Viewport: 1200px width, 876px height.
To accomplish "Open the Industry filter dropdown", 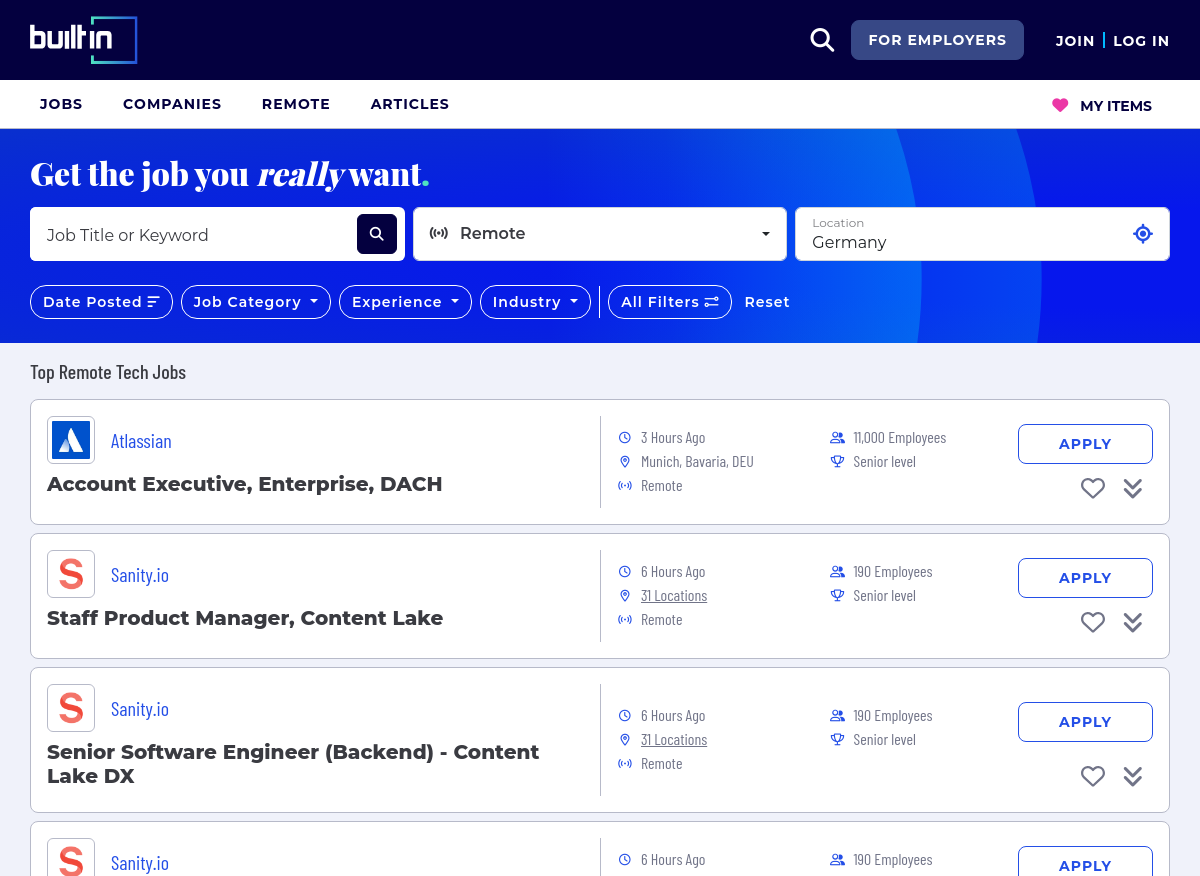I will point(535,302).
